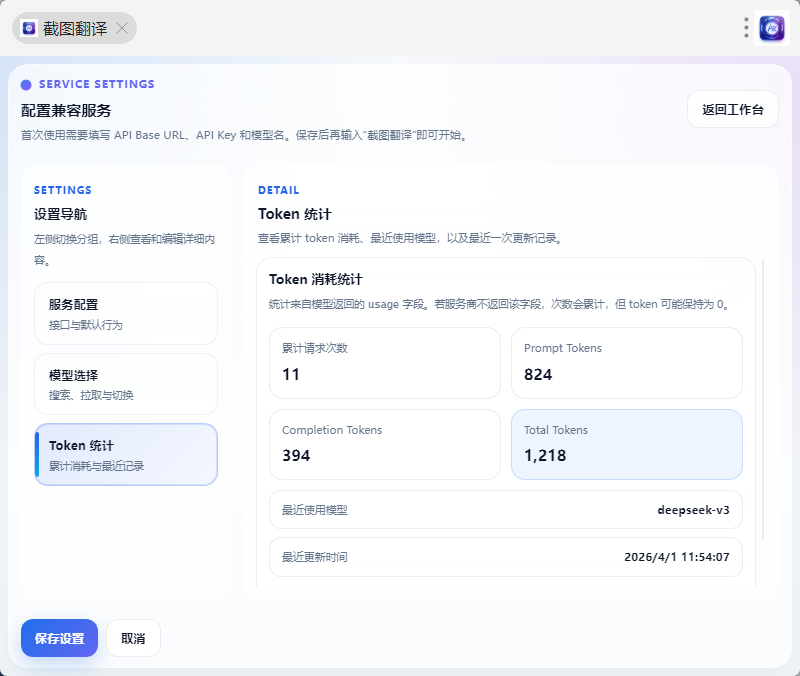
Task: Click the Prompt Tokens card showing 824
Action: click(x=627, y=363)
